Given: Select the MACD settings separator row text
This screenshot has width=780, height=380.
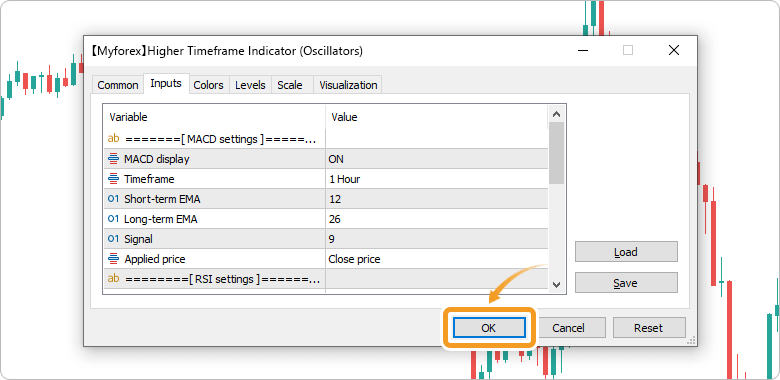Looking at the screenshot, I should tap(221, 139).
